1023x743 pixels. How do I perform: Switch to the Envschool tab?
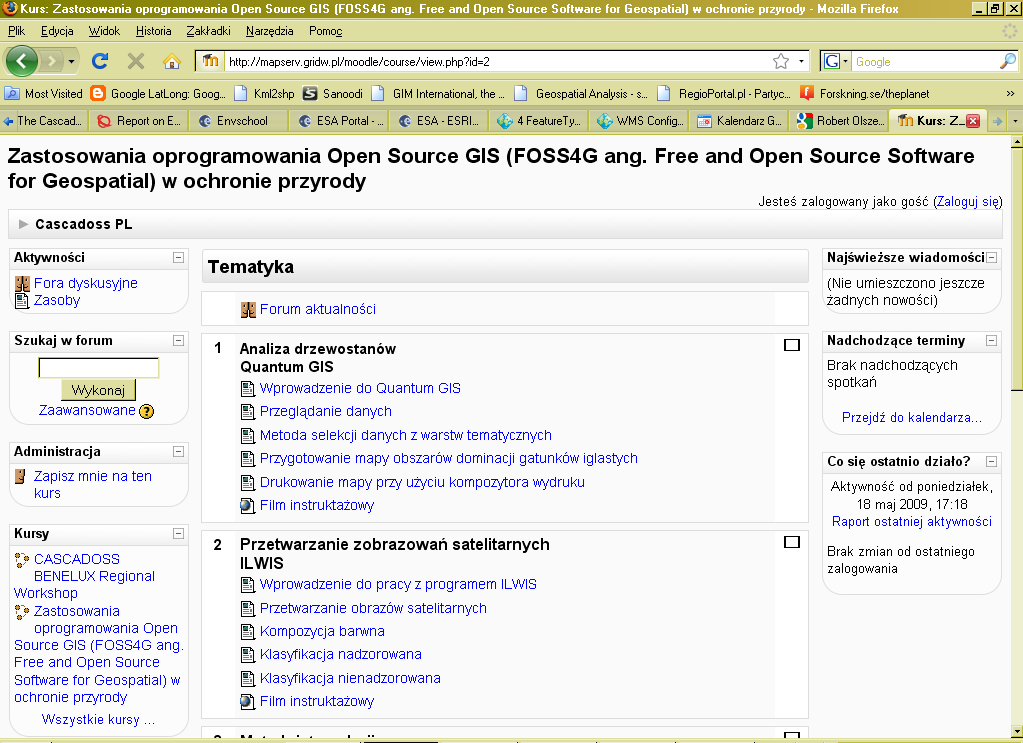pos(237,121)
